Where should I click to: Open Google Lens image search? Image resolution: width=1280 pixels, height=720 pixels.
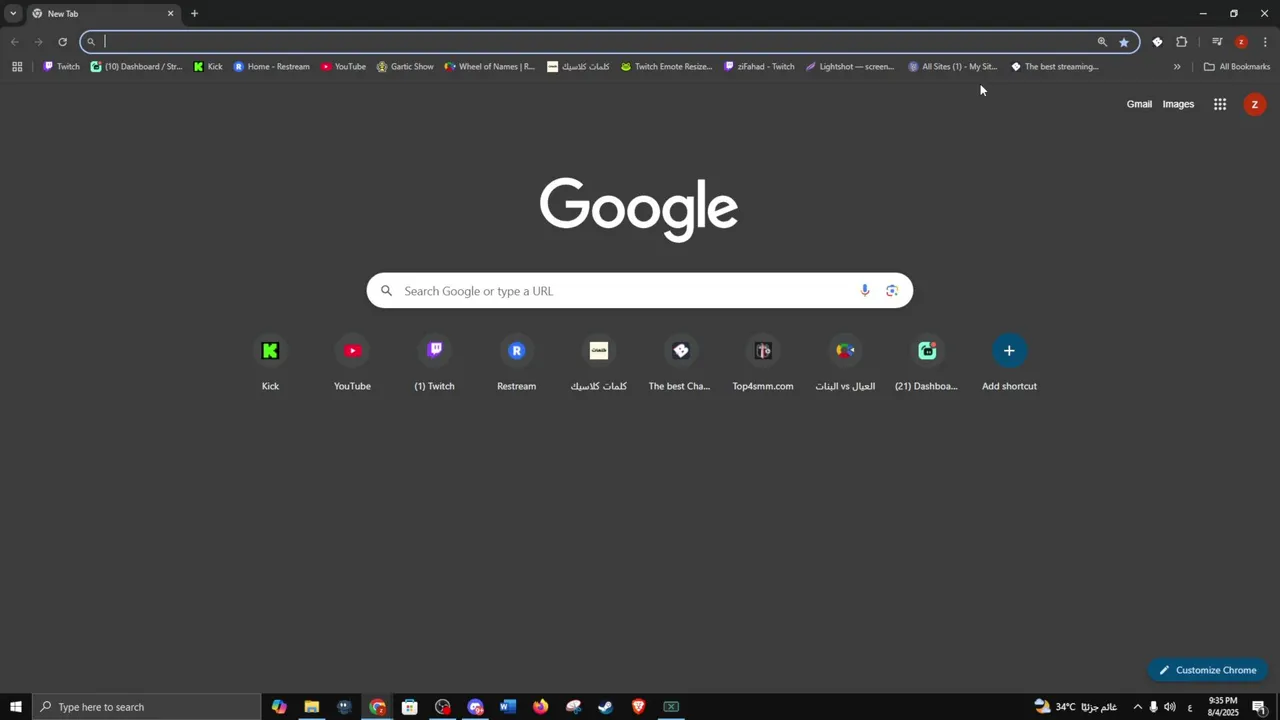point(892,291)
